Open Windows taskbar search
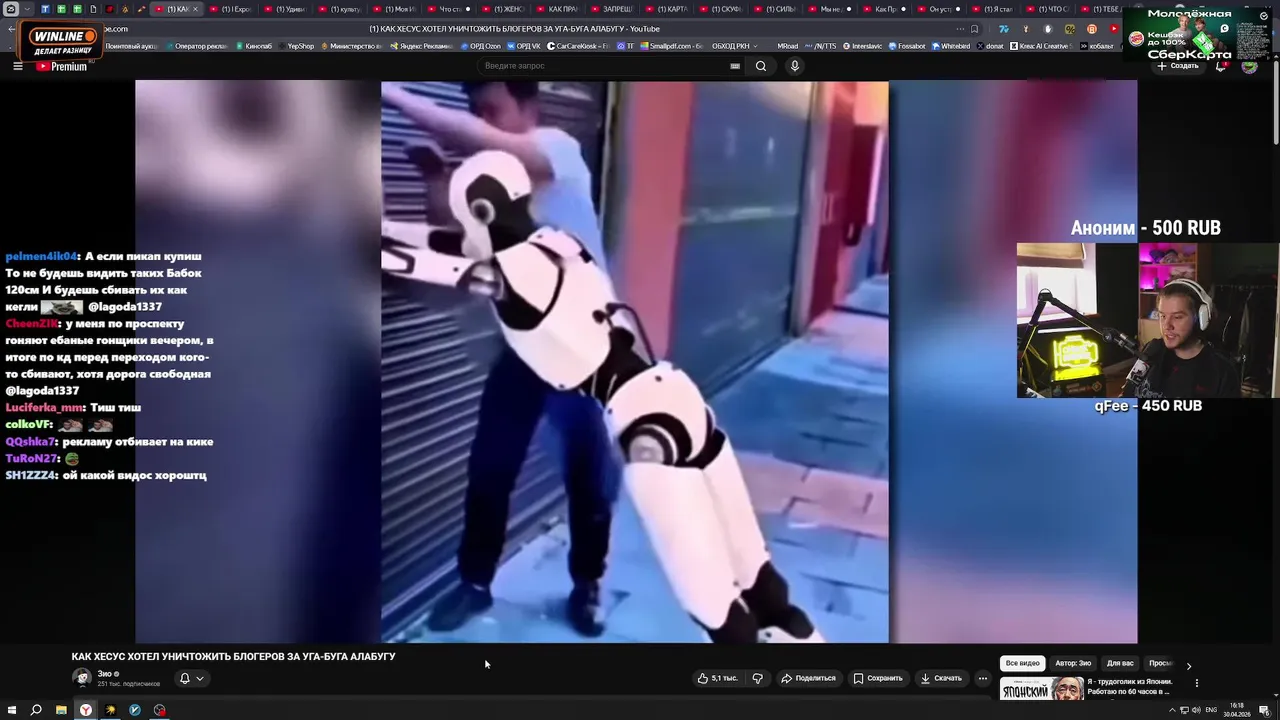Viewport: 1280px width, 720px height. 36,710
